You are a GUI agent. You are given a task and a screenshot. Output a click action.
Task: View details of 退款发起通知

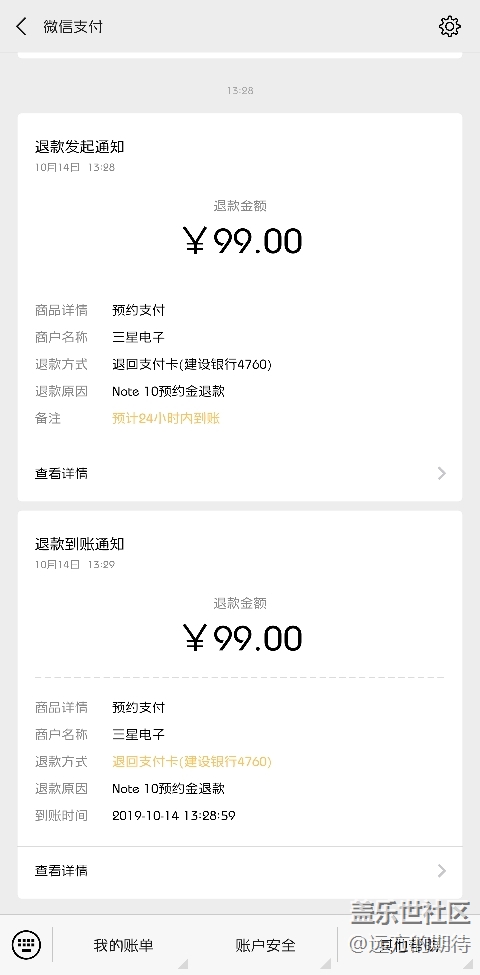point(239,473)
